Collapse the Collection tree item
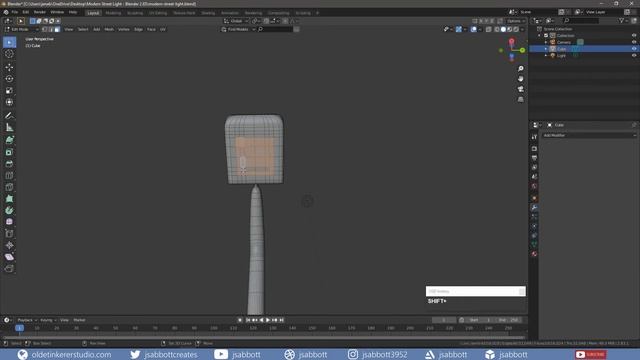 540,36
